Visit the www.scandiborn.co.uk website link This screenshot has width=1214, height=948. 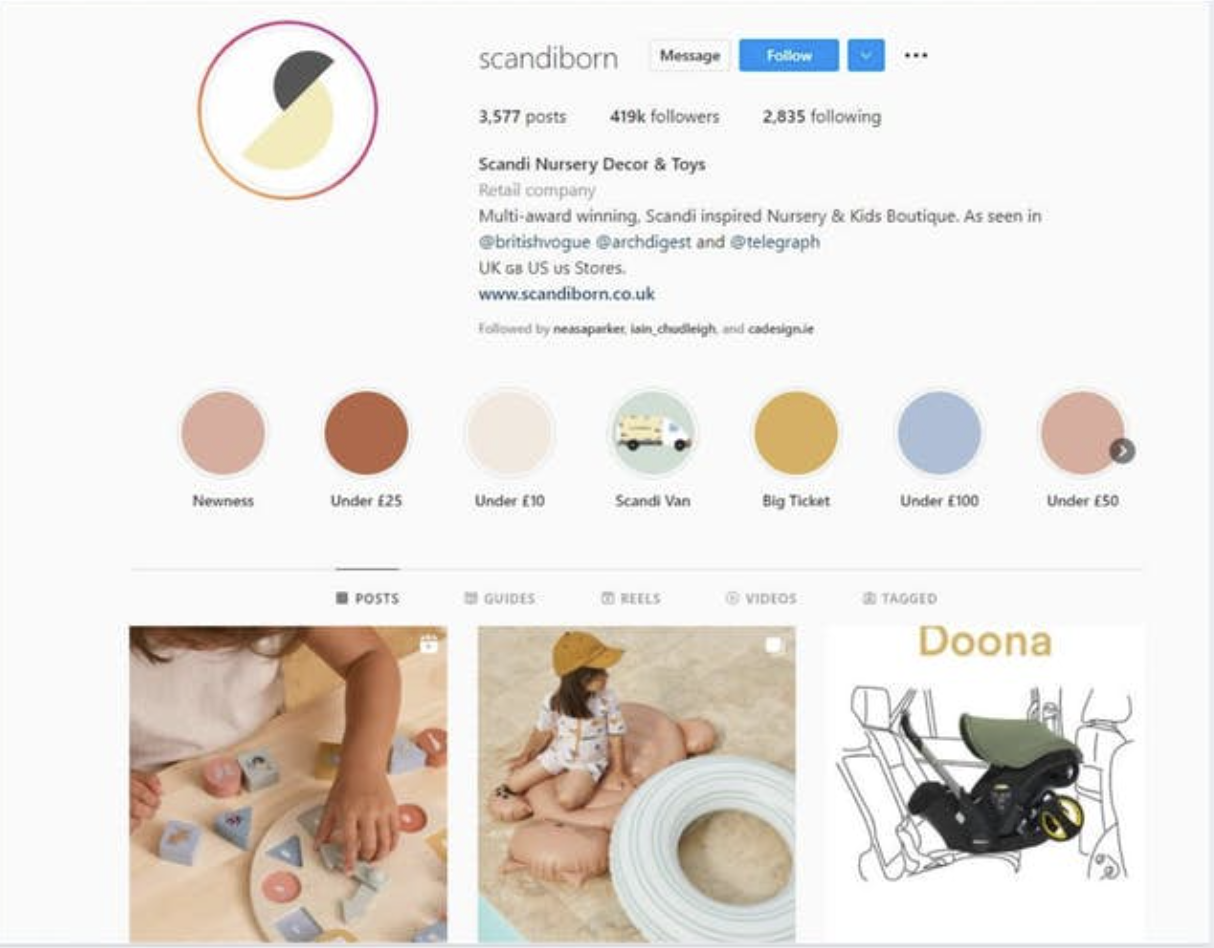click(x=567, y=294)
